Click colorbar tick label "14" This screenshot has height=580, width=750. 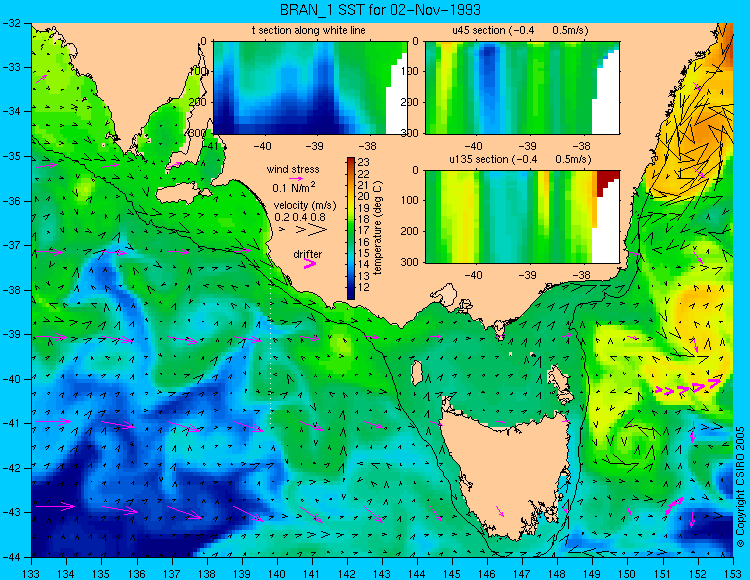click(x=364, y=264)
